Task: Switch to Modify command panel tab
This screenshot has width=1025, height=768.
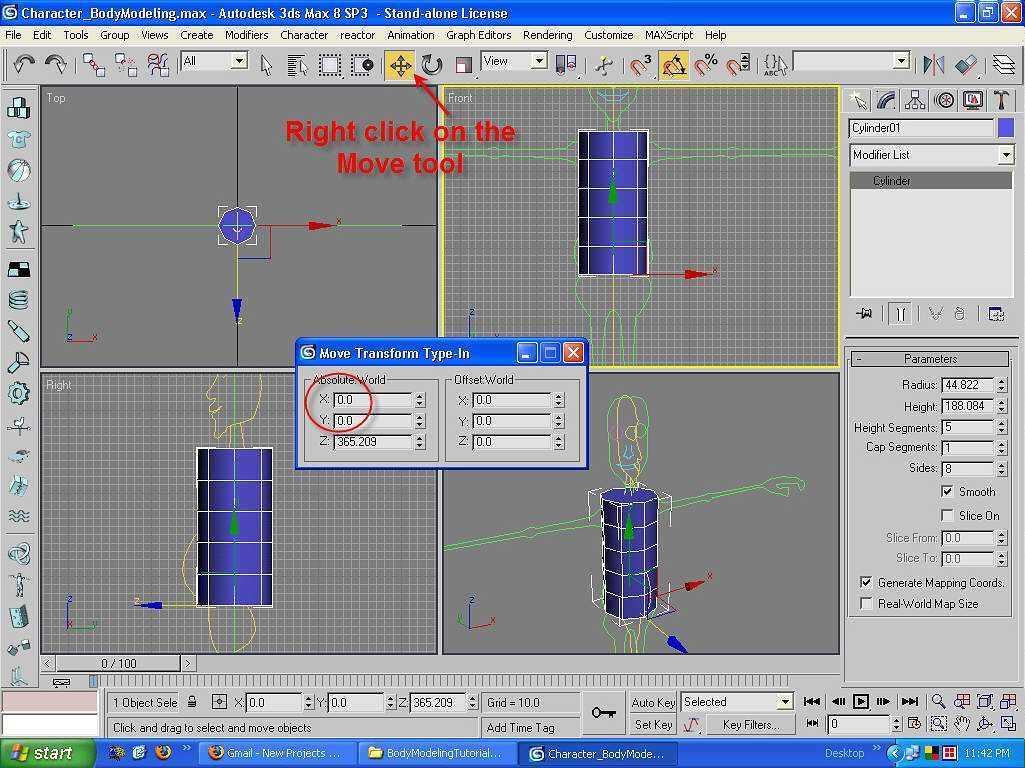Action: [x=886, y=100]
